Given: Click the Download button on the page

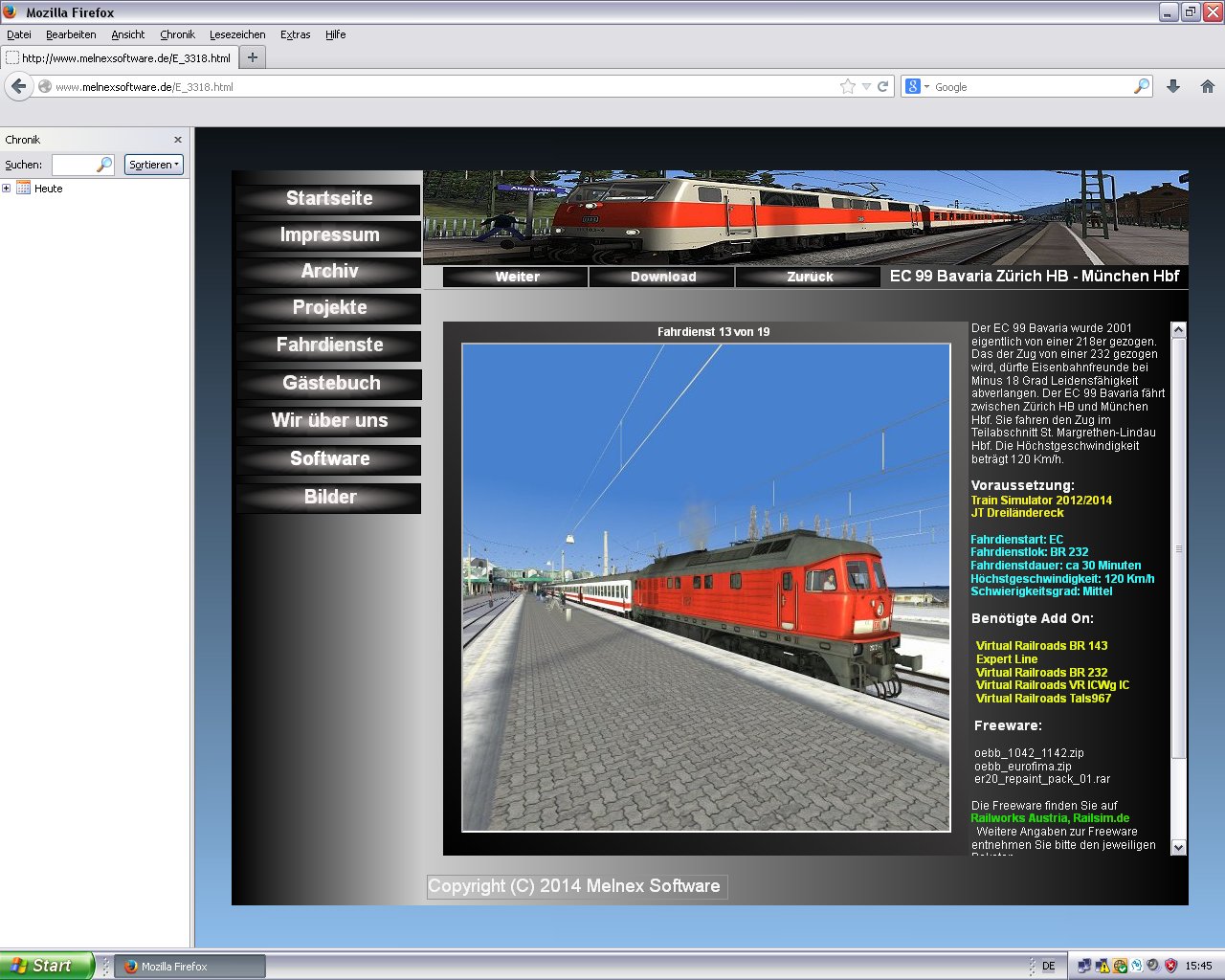Looking at the screenshot, I should click(x=662, y=277).
